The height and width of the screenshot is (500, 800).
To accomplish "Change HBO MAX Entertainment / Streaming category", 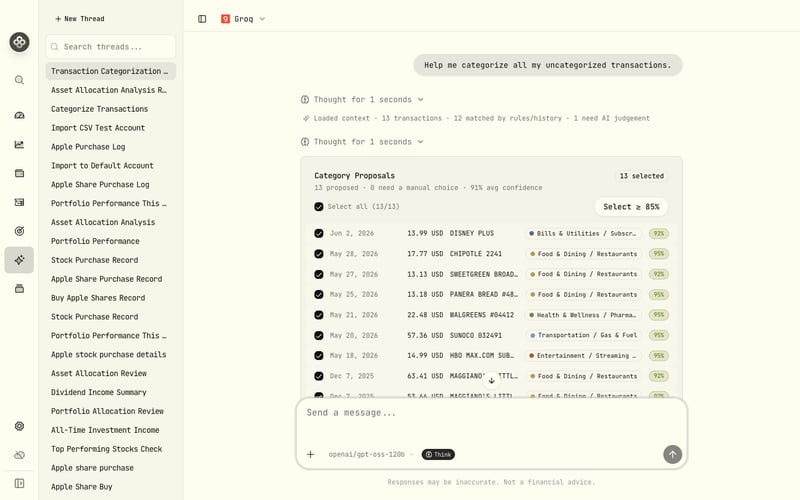I will coord(583,356).
